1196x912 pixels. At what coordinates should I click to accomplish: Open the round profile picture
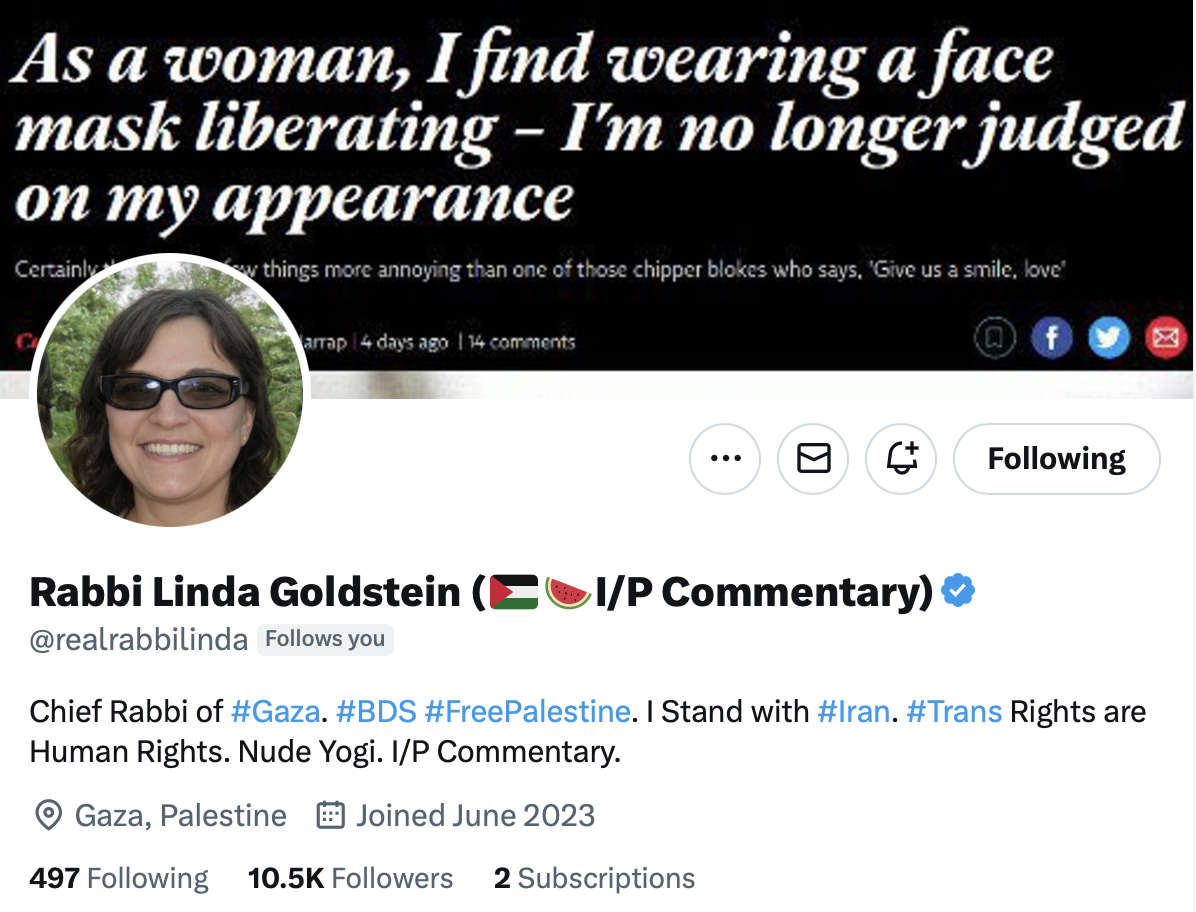(170, 394)
